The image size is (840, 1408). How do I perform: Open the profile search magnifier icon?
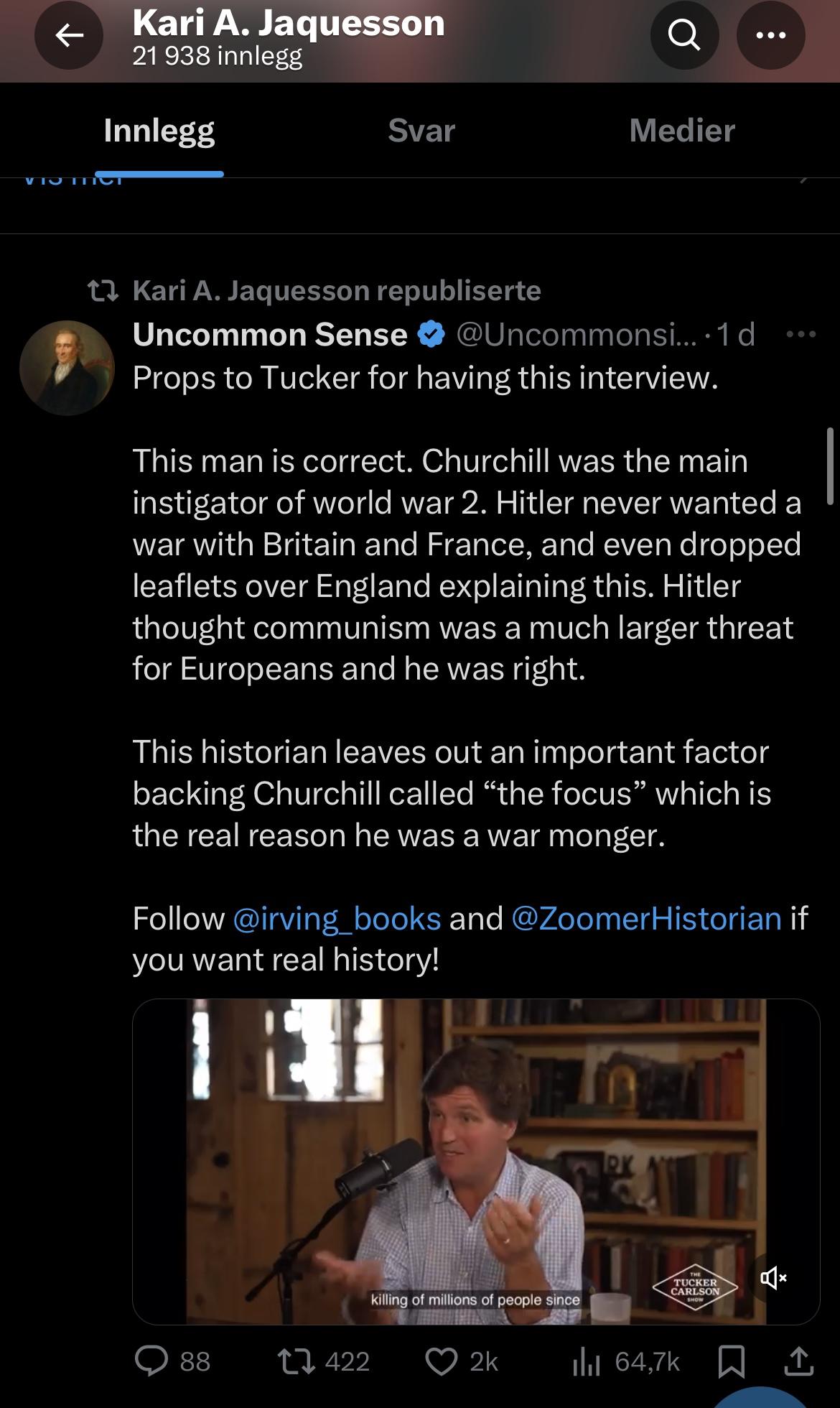pos(684,35)
